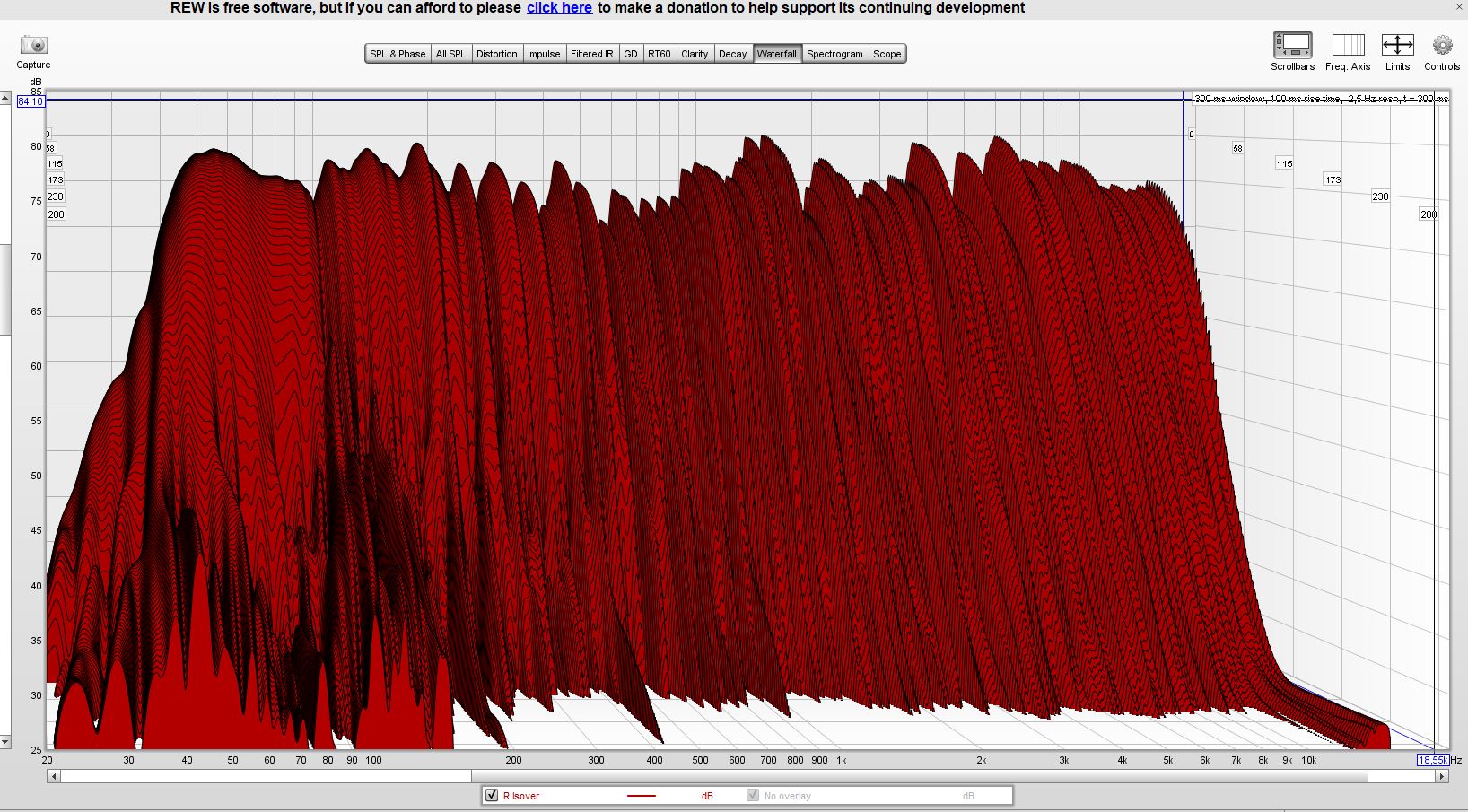This screenshot has width=1468, height=812.
Task: Open the Spectrogram tab
Action: [x=834, y=54]
